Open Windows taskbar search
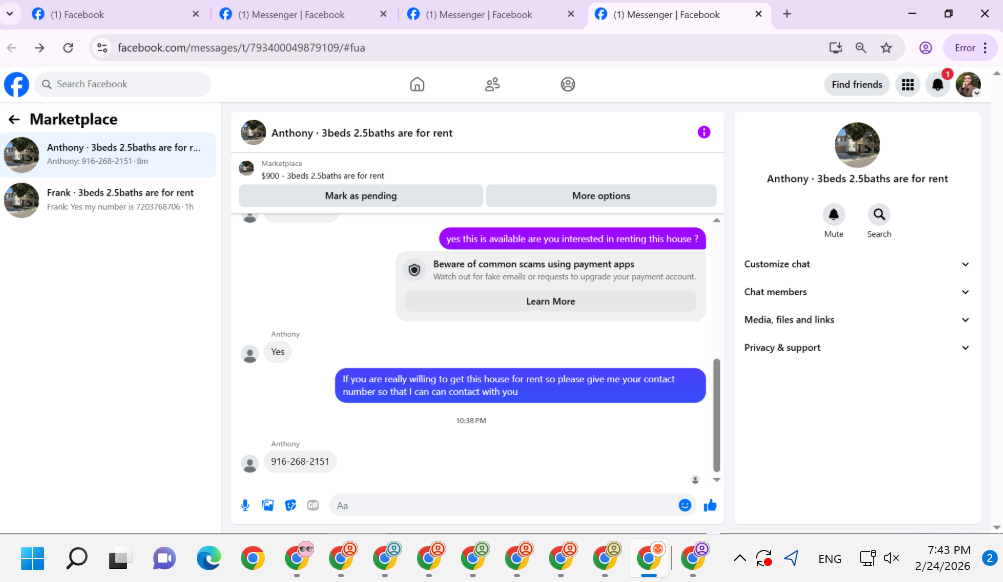 (77, 558)
